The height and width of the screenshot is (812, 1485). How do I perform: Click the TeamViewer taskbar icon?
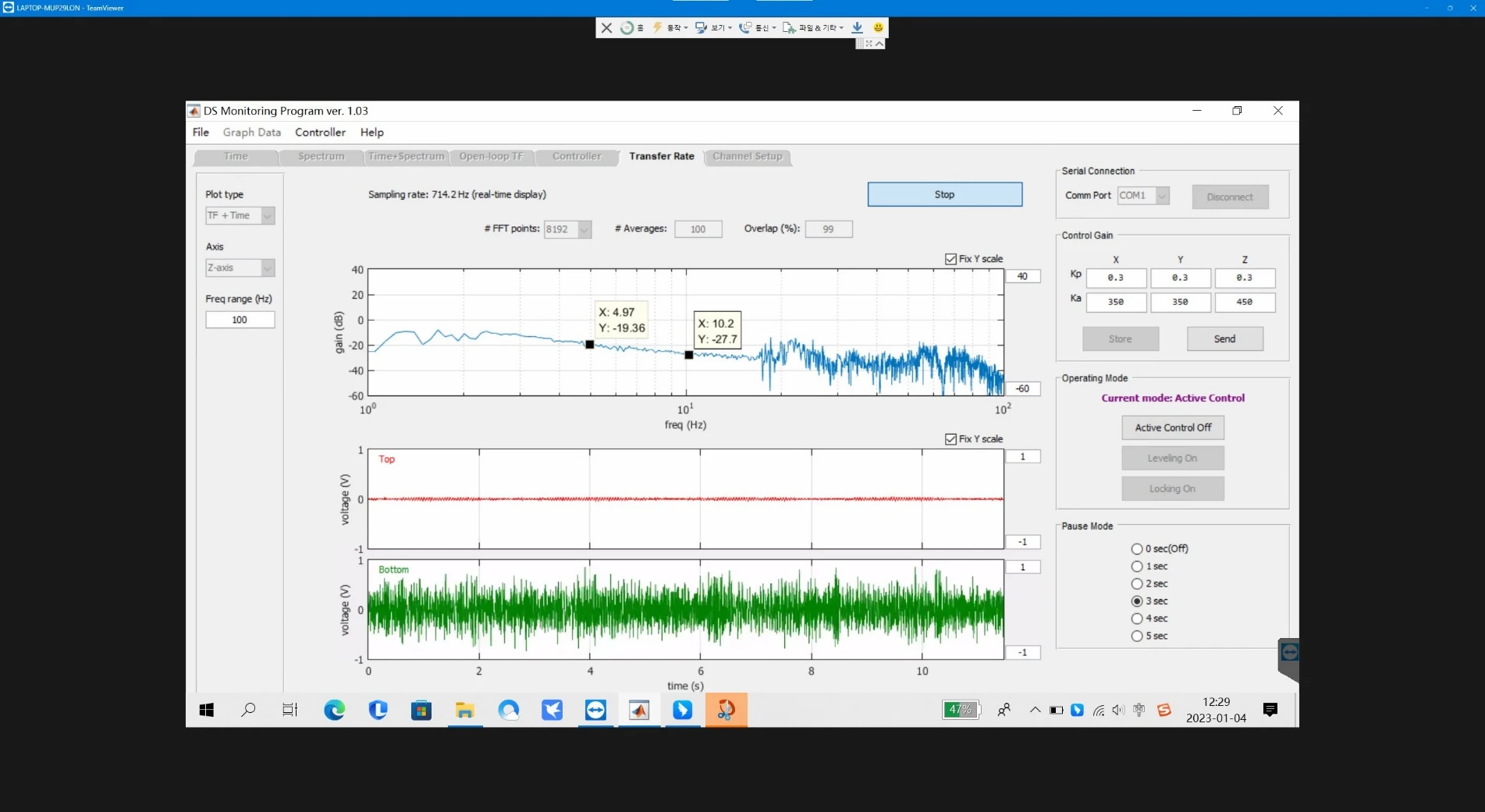click(595, 710)
